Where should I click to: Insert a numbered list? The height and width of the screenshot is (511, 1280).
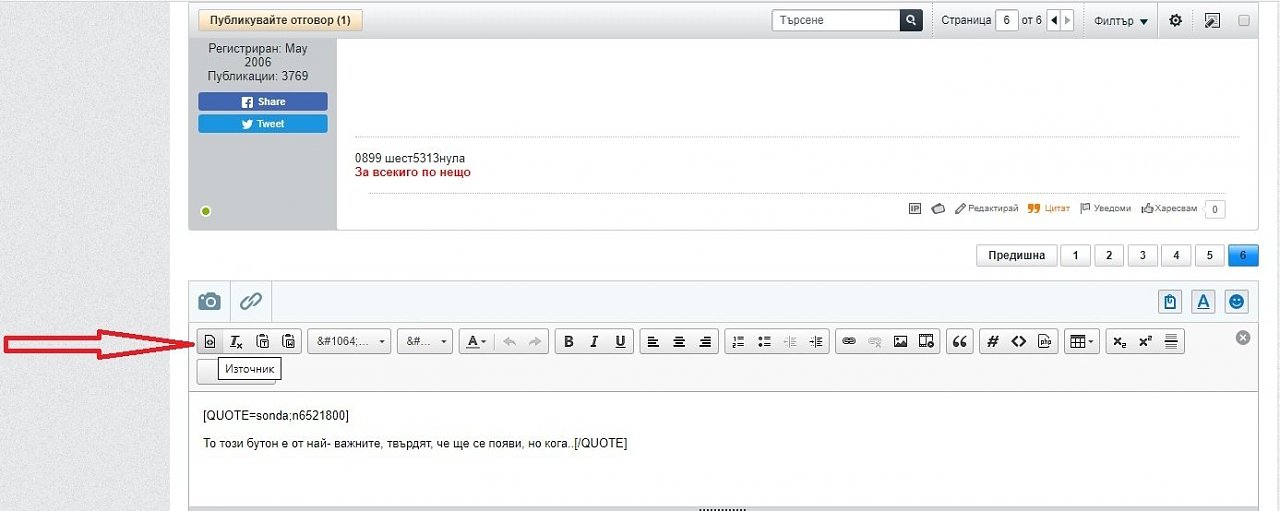tap(738, 342)
